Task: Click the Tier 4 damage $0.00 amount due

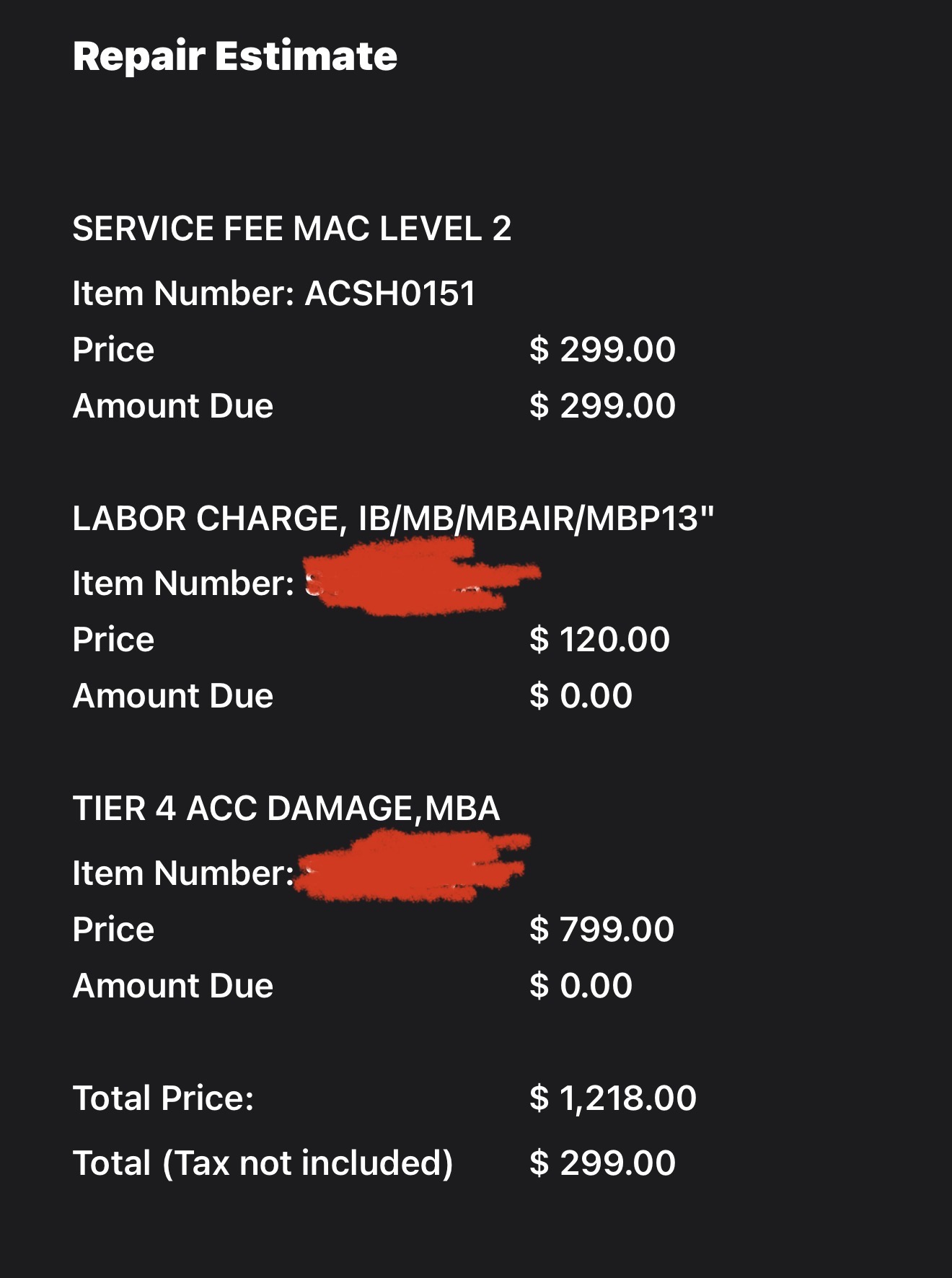Action: click(x=581, y=986)
